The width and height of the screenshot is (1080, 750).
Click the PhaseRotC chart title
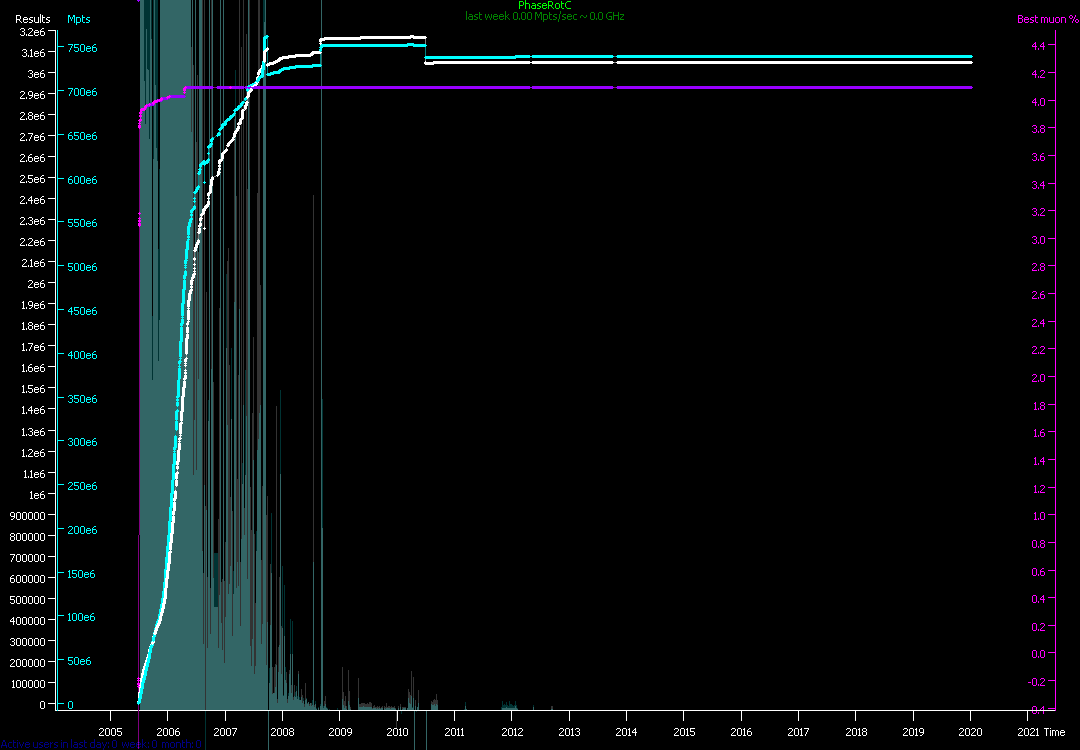(x=544, y=5)
